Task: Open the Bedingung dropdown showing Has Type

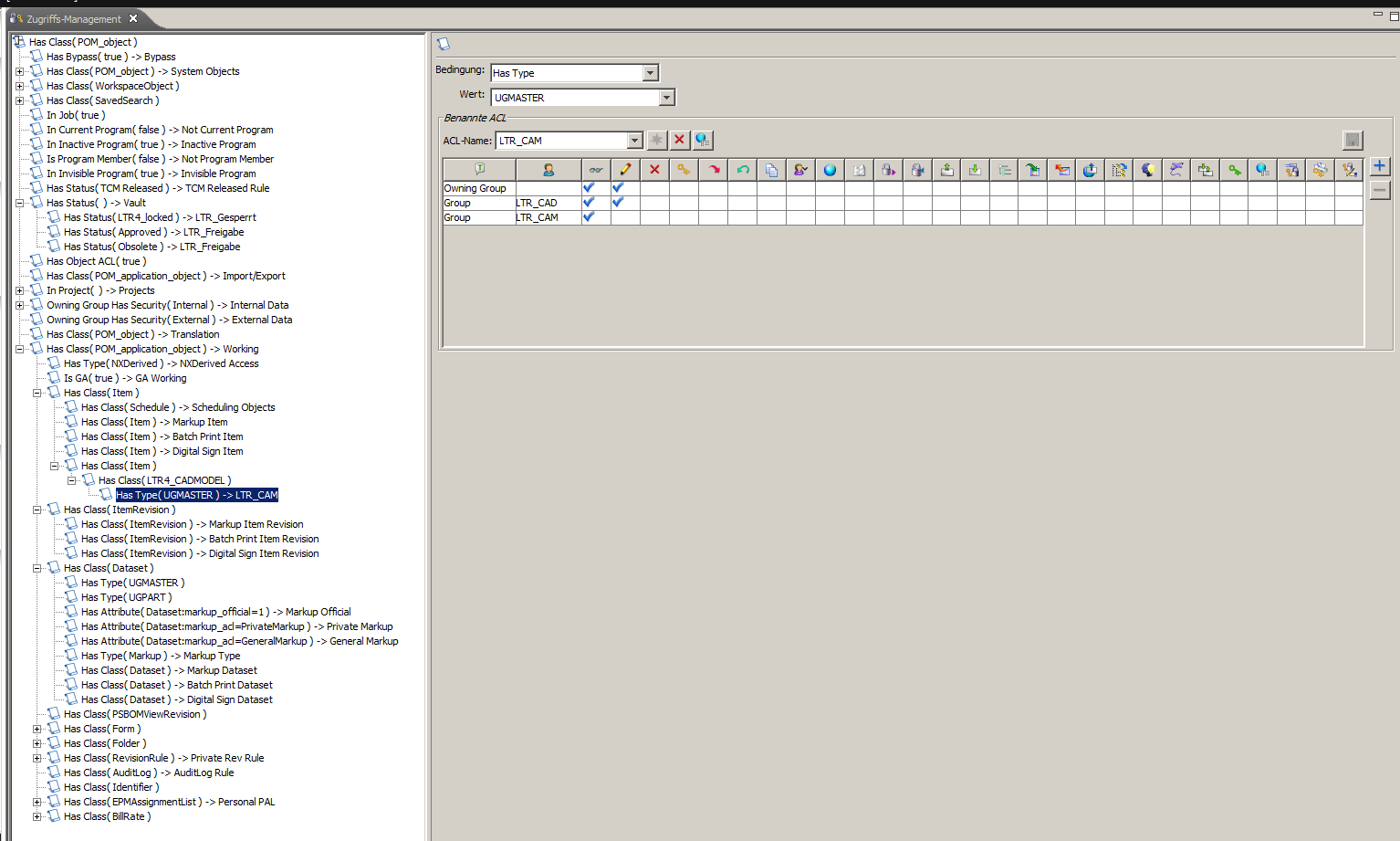Action: click(x=650, y=73)
